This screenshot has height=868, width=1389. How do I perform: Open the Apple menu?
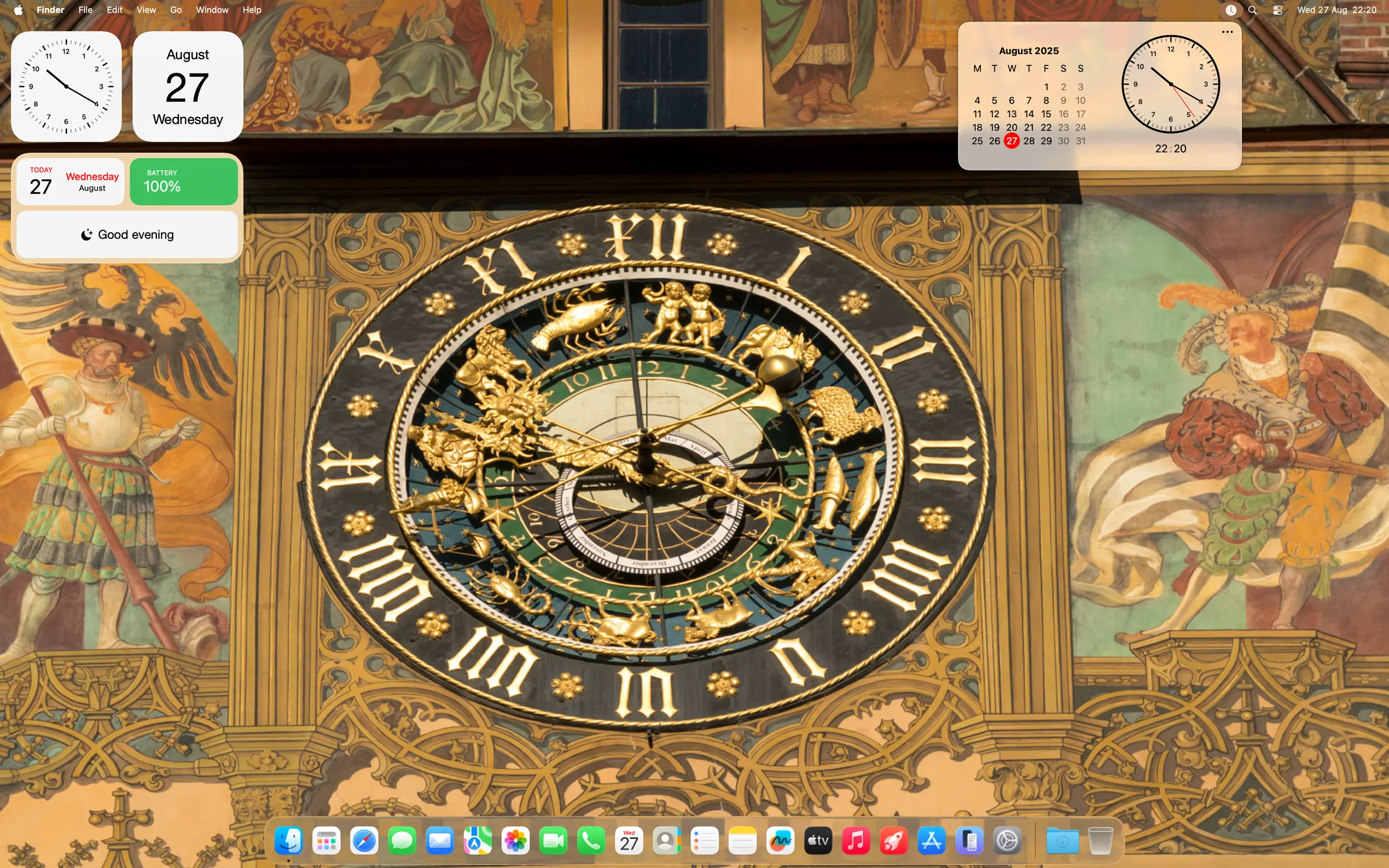click(x=18, y=10)
